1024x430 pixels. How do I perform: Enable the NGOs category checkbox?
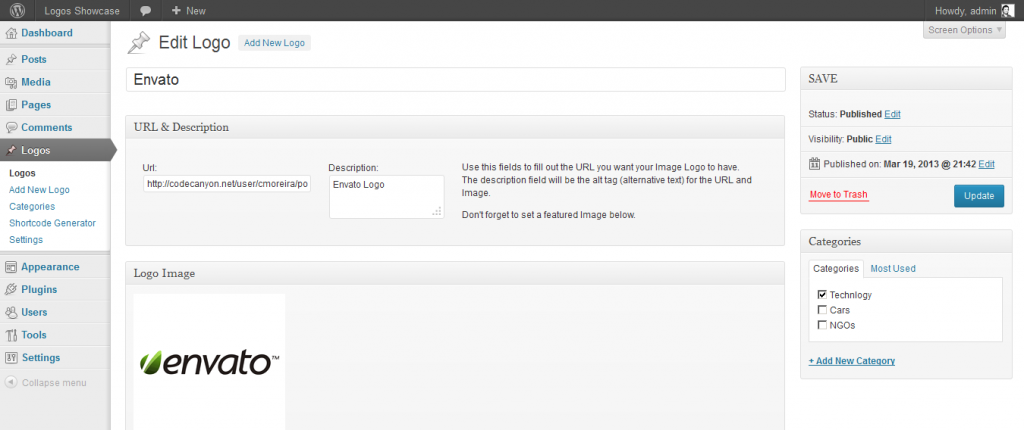point(822,325)
